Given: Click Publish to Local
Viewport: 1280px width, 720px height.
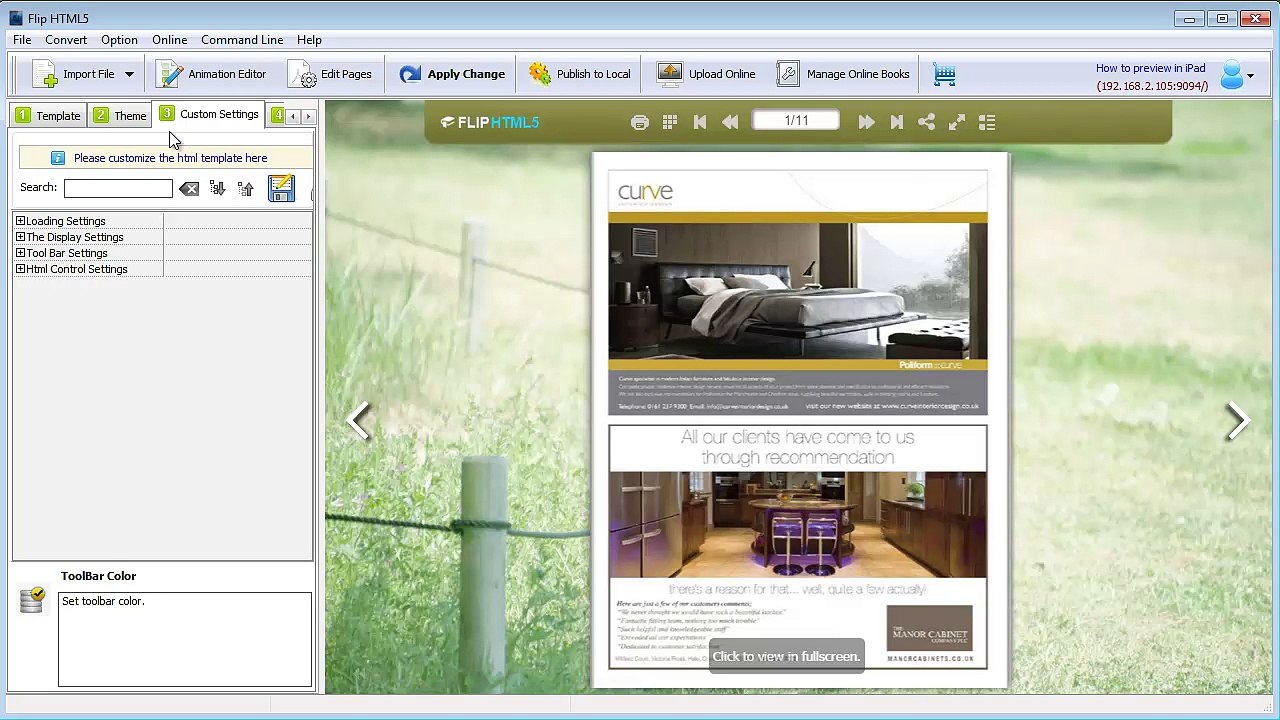Looking at the screenshot, I should pos(580,74).
